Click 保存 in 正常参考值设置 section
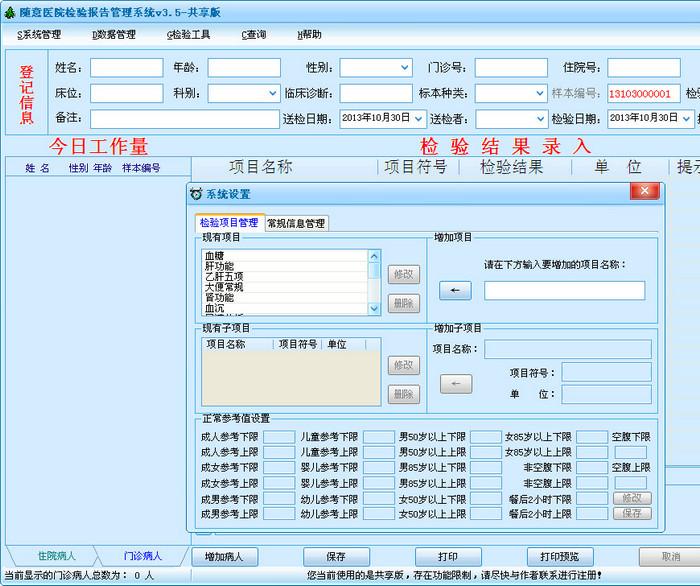Viewport: 700px width, 586px height. pos(632,514)
